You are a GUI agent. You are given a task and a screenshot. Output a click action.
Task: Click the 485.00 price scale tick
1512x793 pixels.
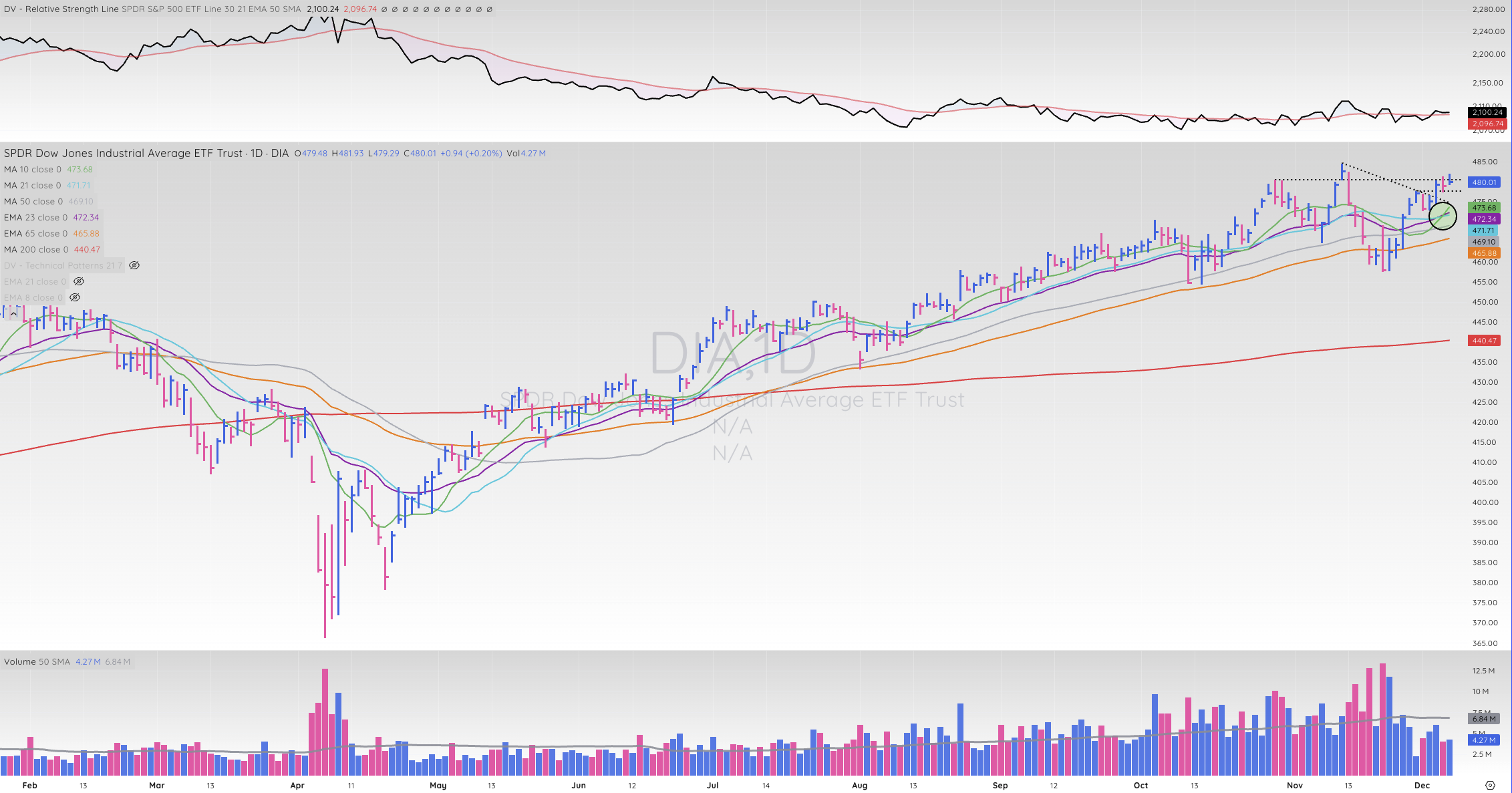pos(1485,162)
